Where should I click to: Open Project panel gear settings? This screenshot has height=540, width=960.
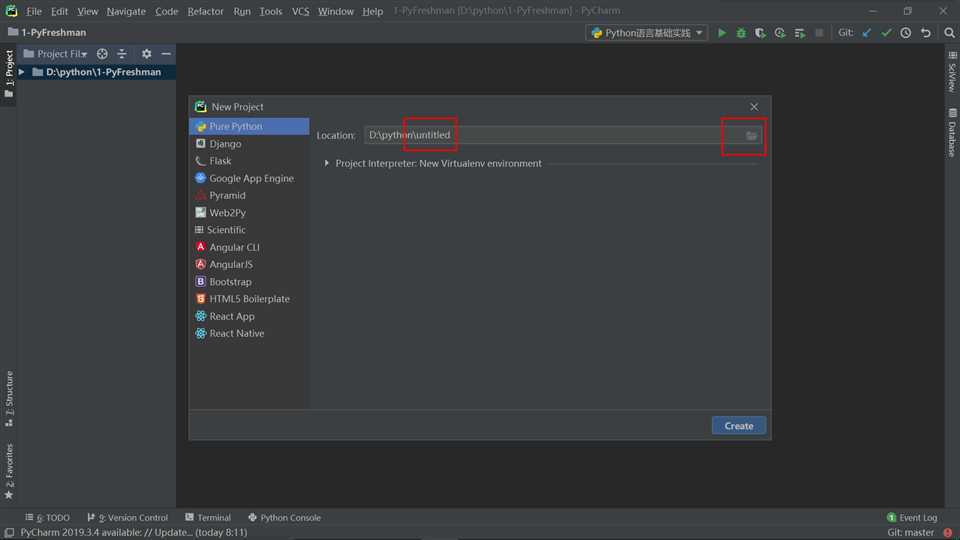pos(146,54)
